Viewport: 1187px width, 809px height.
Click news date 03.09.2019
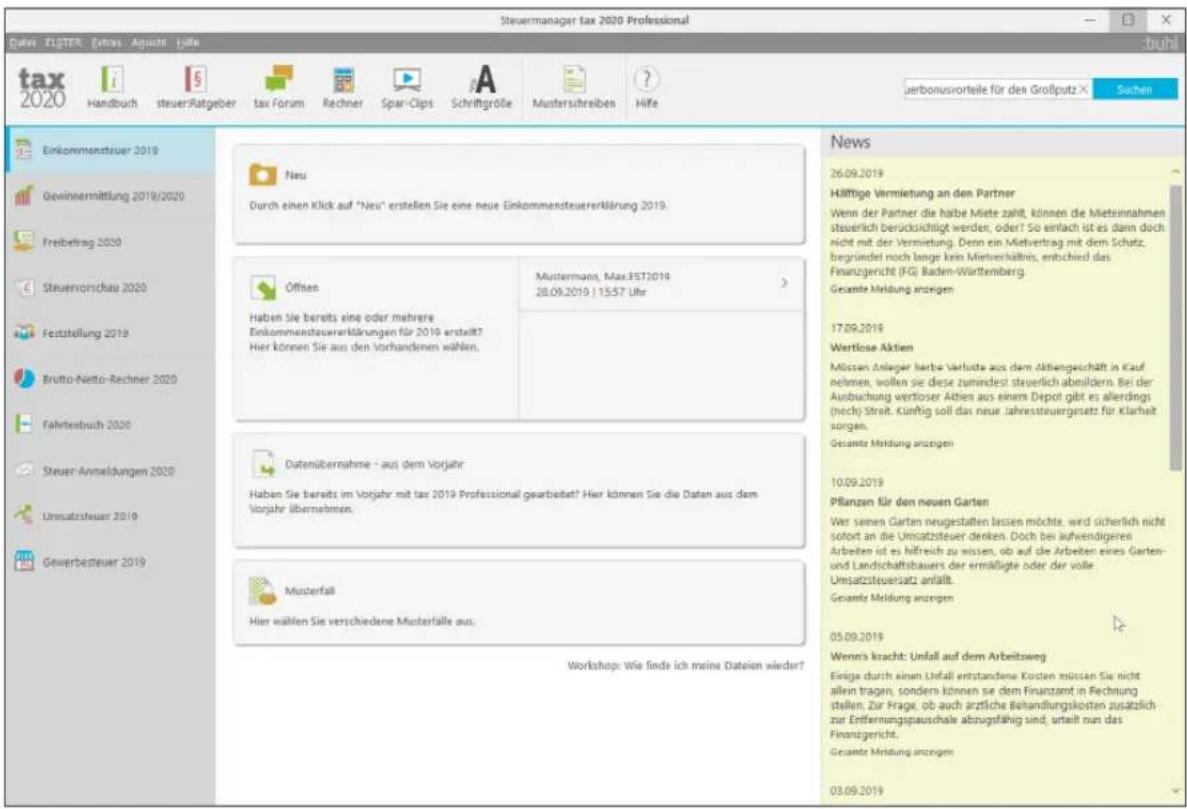point(856,791)
